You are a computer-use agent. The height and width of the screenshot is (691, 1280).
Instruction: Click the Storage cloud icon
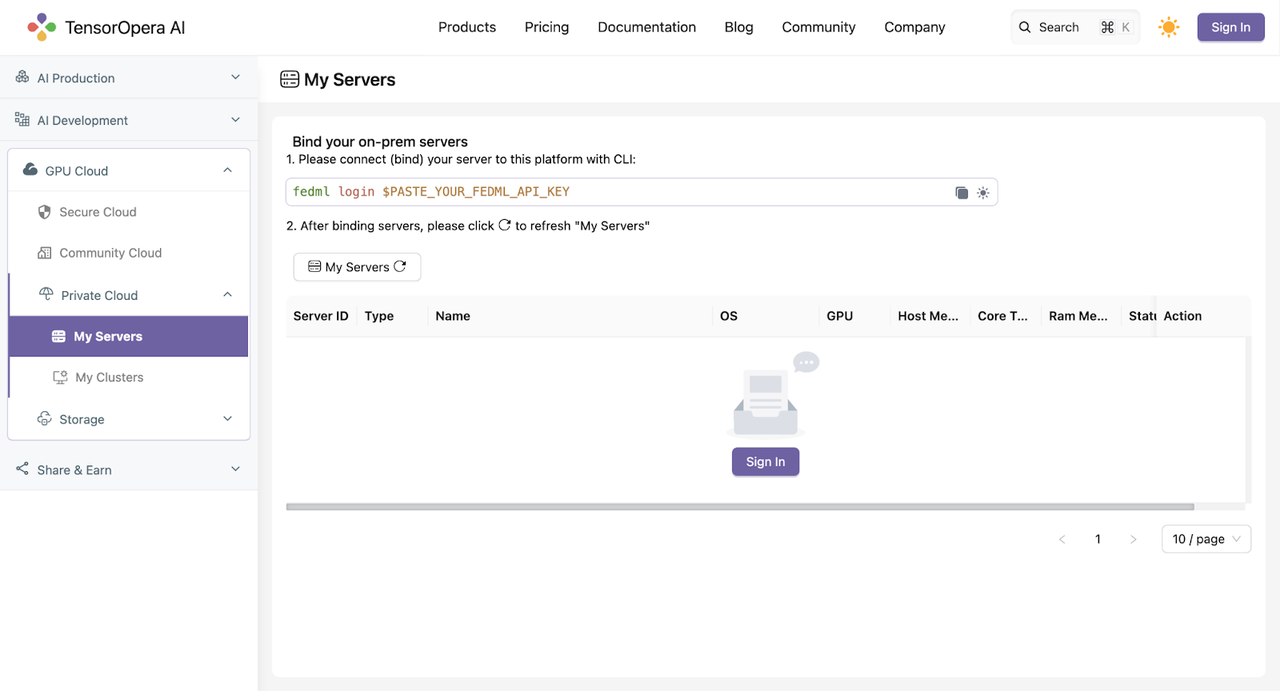click(44, 419)
